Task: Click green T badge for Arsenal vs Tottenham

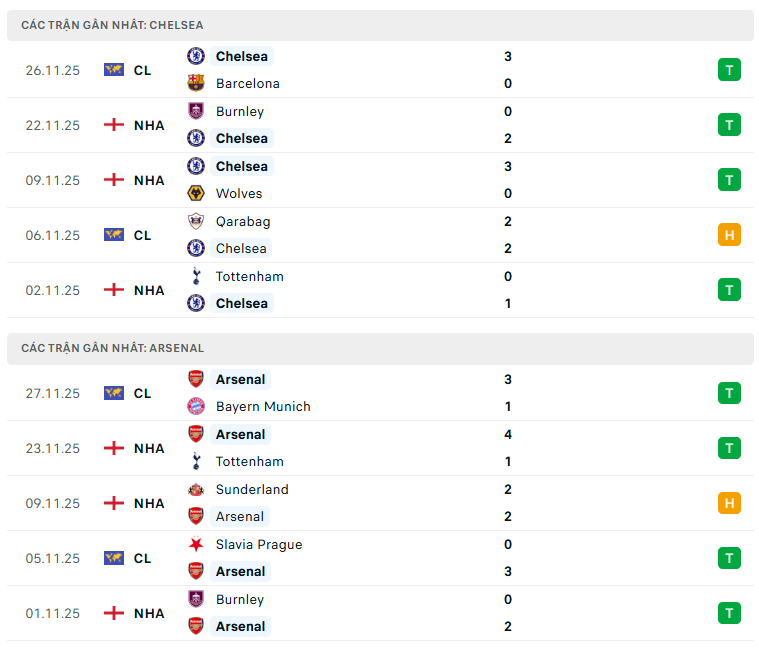Action: [729, 448]
